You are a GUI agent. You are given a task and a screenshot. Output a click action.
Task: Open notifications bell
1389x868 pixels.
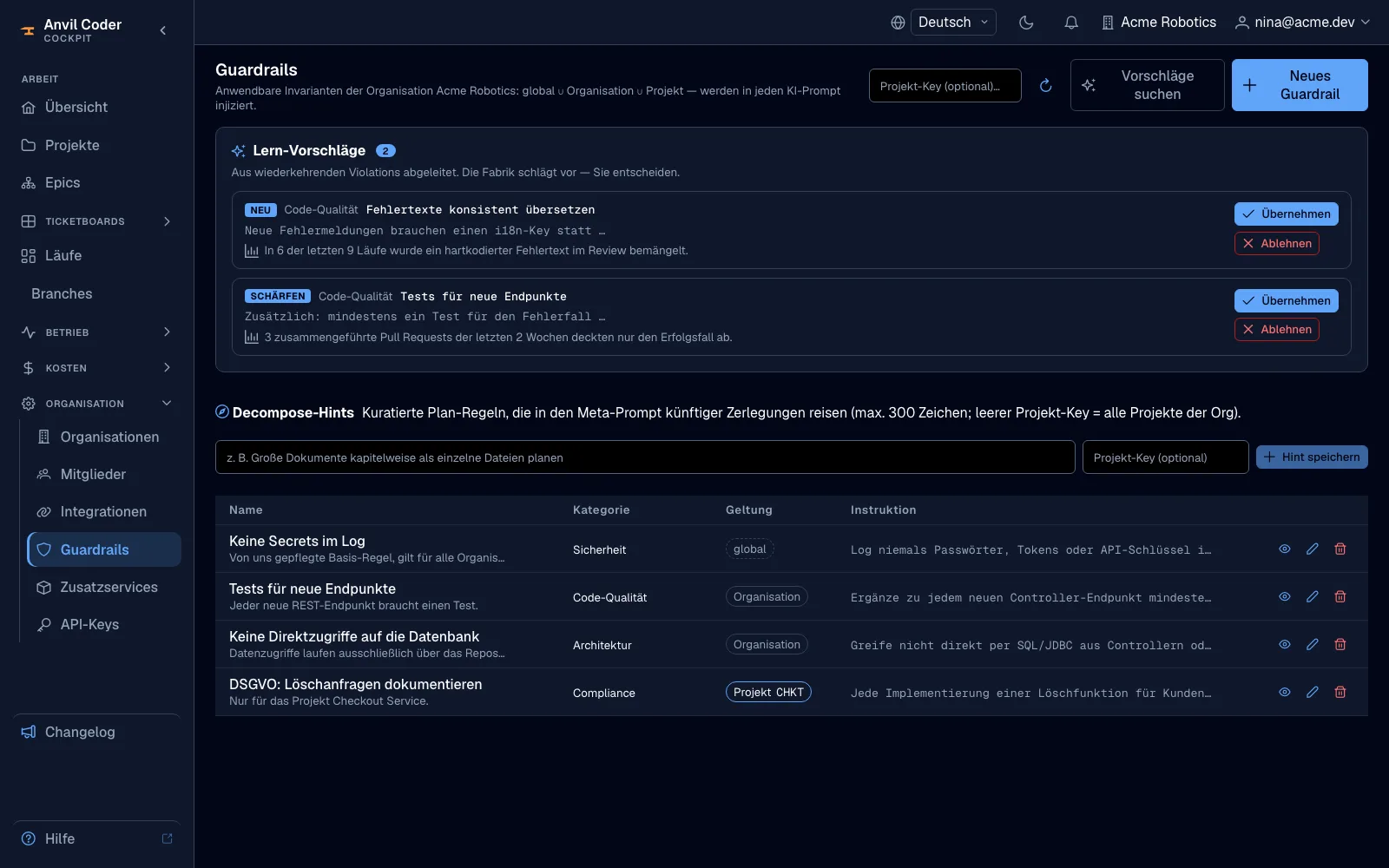tap(1071, 23)
